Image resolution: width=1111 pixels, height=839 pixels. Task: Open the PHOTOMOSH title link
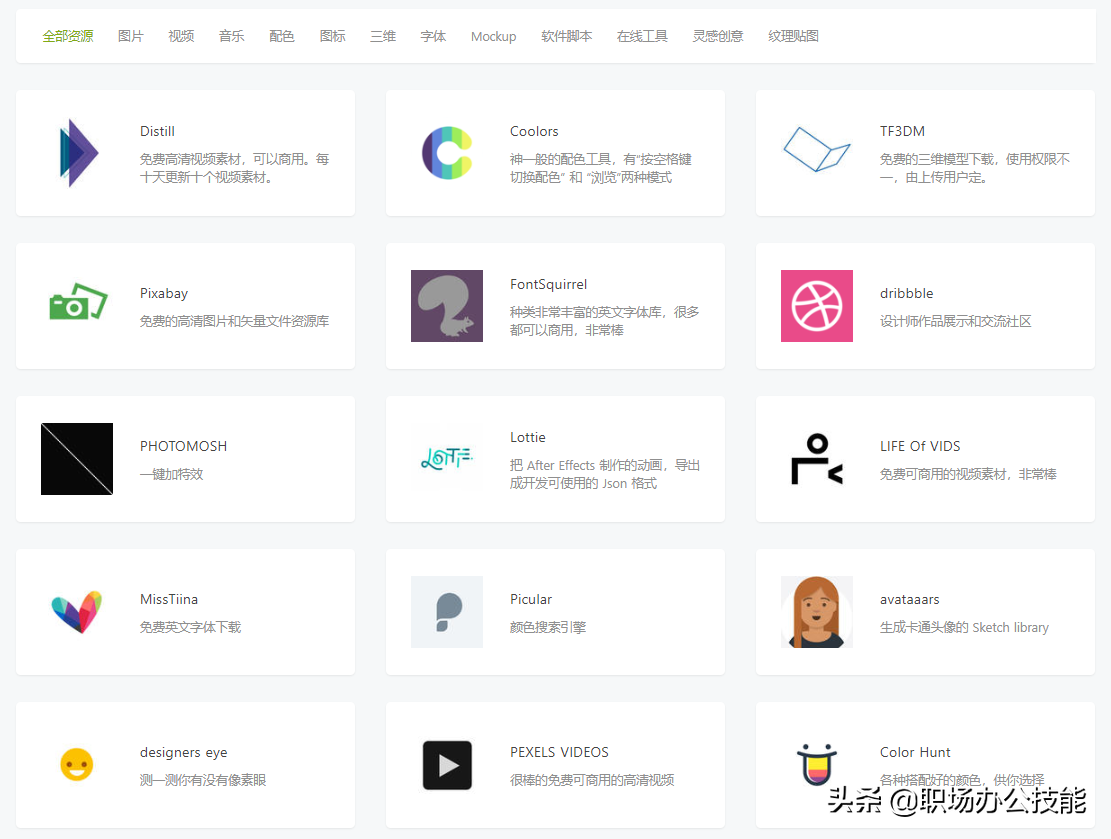click(184, 446)
